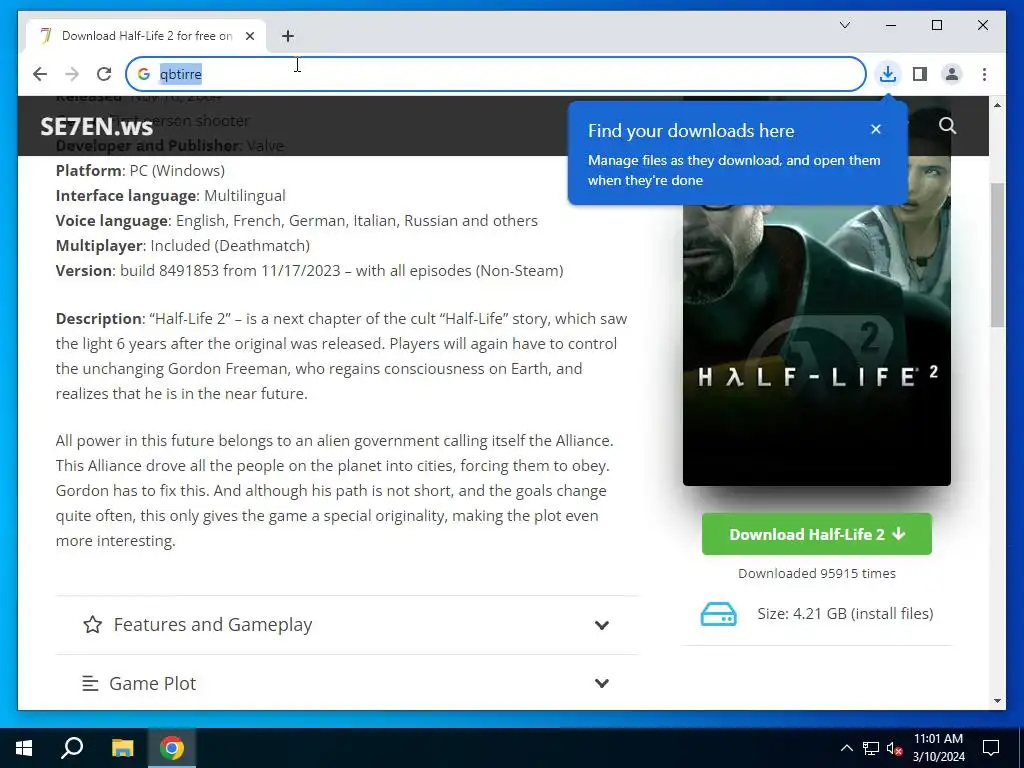The height and width of the screenshot is (768, 1024).
Task: Click the 'Interface language: Multilingual' line
Action: [170, 196]
